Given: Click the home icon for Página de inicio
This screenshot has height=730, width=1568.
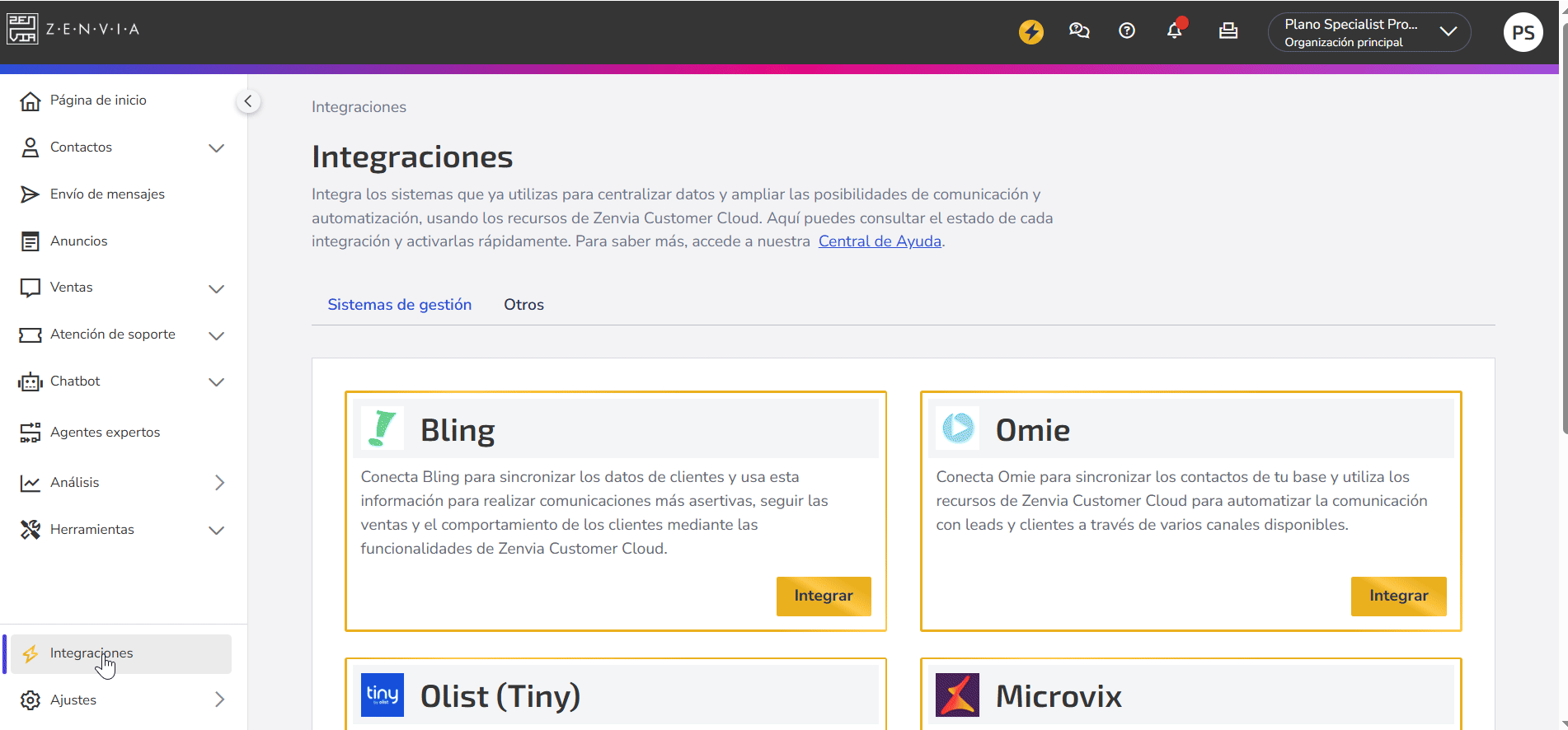Looking at the screenshot, I should (x=31, y=101).
